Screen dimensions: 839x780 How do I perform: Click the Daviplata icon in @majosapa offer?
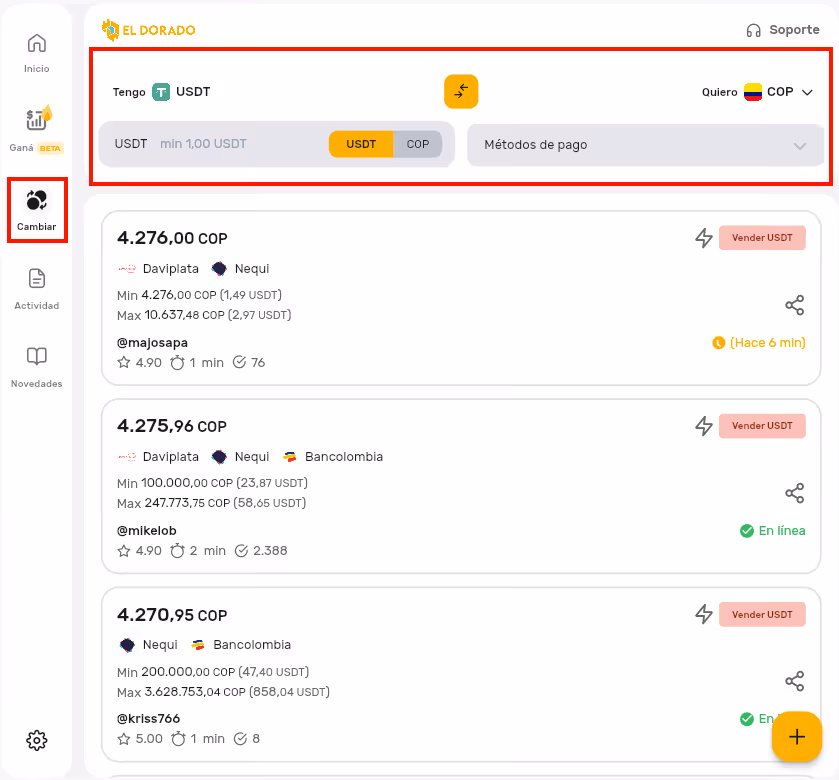click(x=127, y=269)
